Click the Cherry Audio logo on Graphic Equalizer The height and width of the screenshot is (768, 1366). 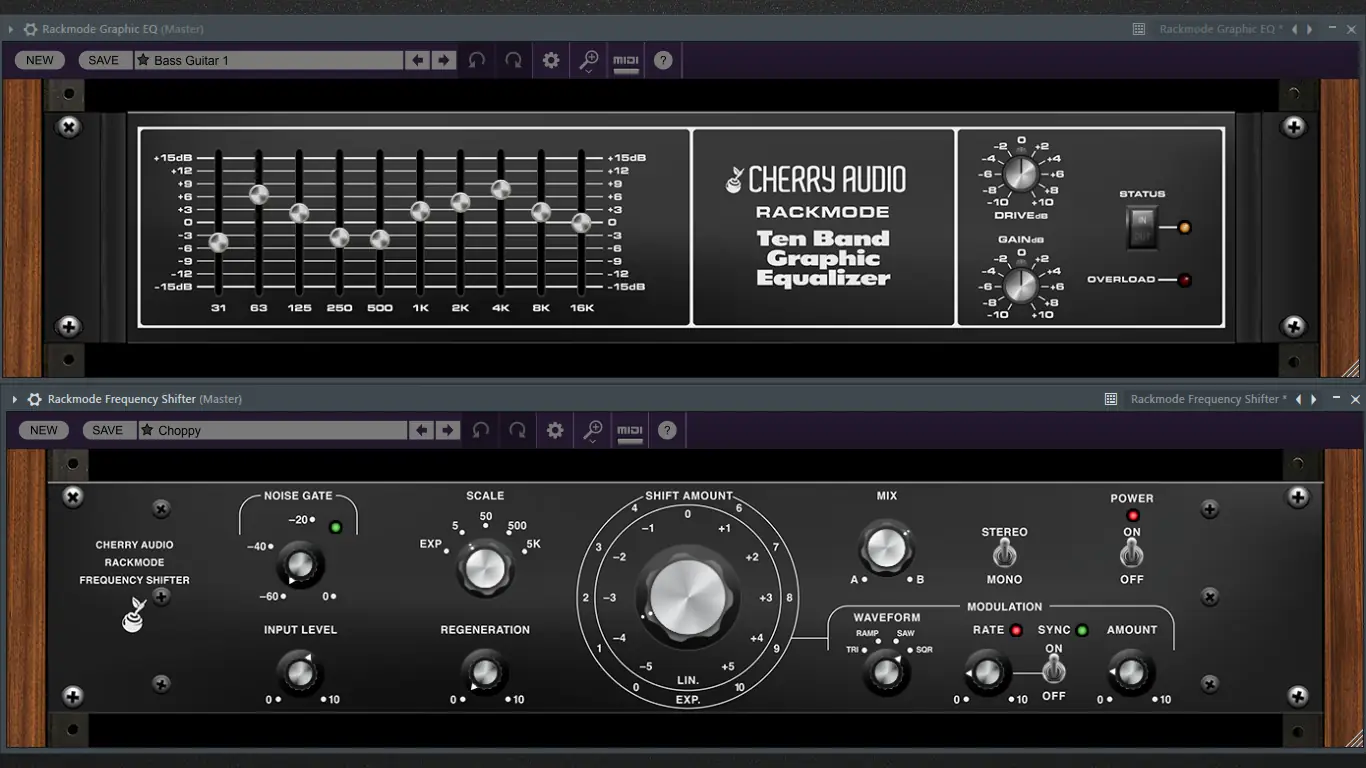[x=815, y=180]
